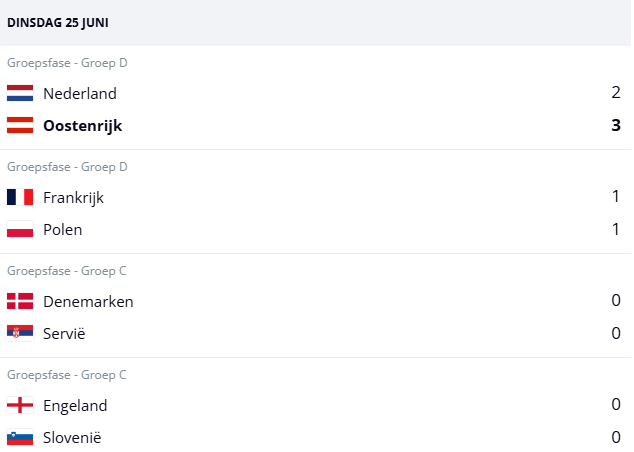Open the Nederland team link

[x=80, y=94]
